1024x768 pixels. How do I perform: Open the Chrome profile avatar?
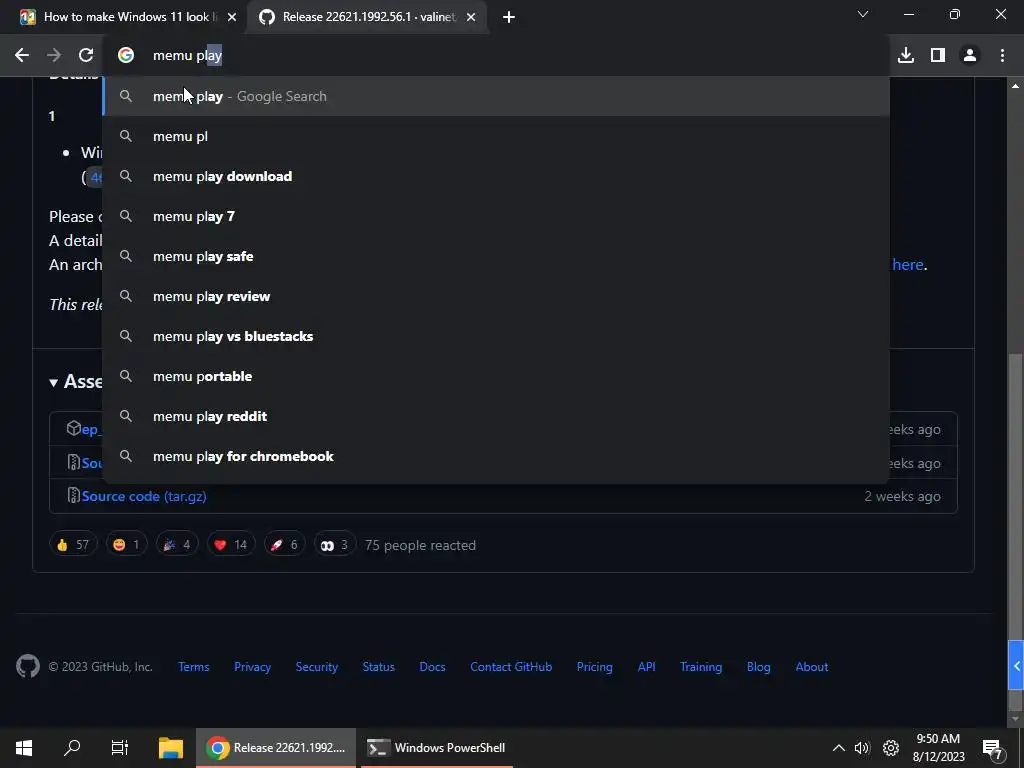point(970,56)
